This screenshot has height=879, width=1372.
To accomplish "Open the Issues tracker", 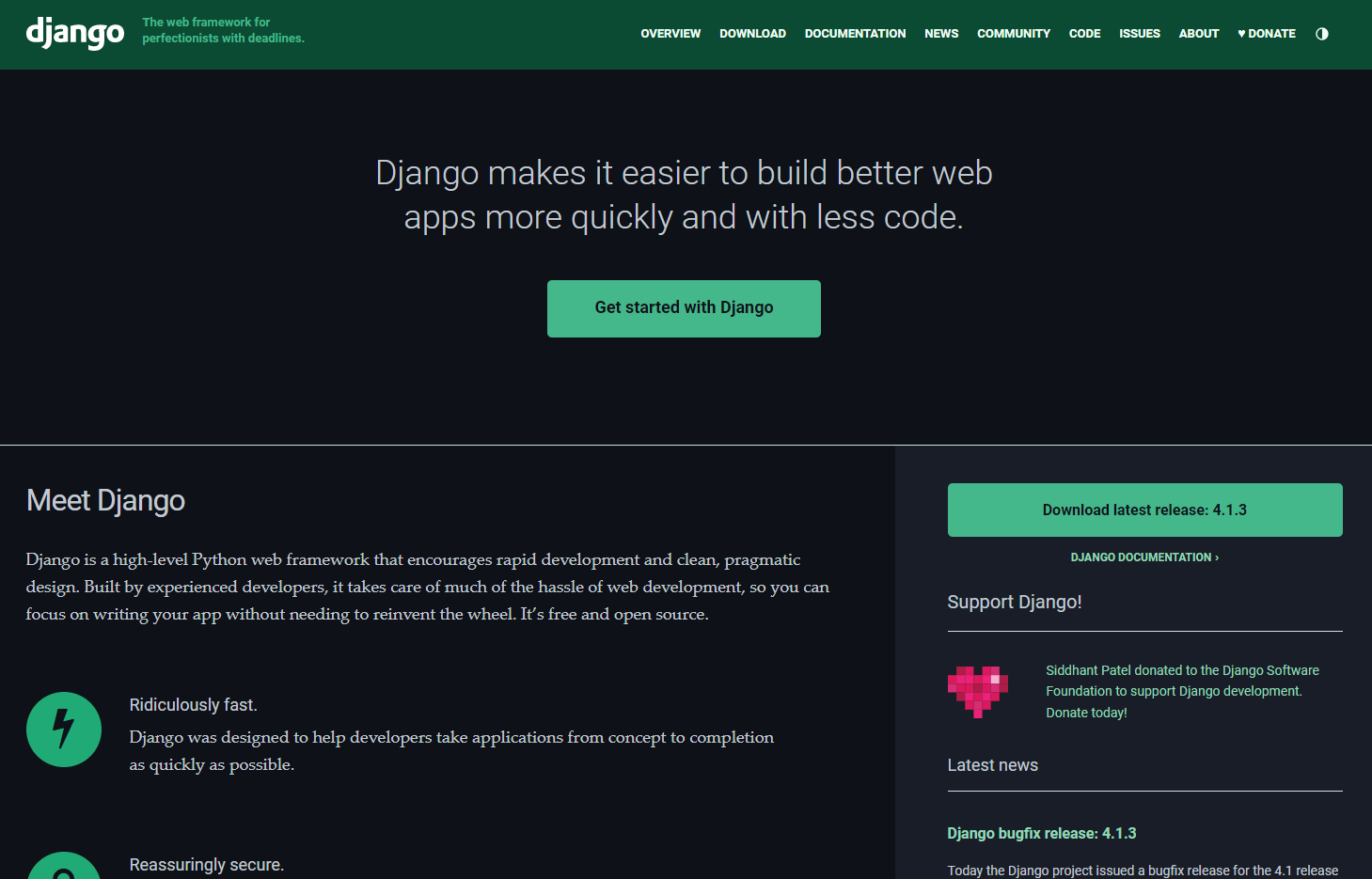I will pos(1140,33).
